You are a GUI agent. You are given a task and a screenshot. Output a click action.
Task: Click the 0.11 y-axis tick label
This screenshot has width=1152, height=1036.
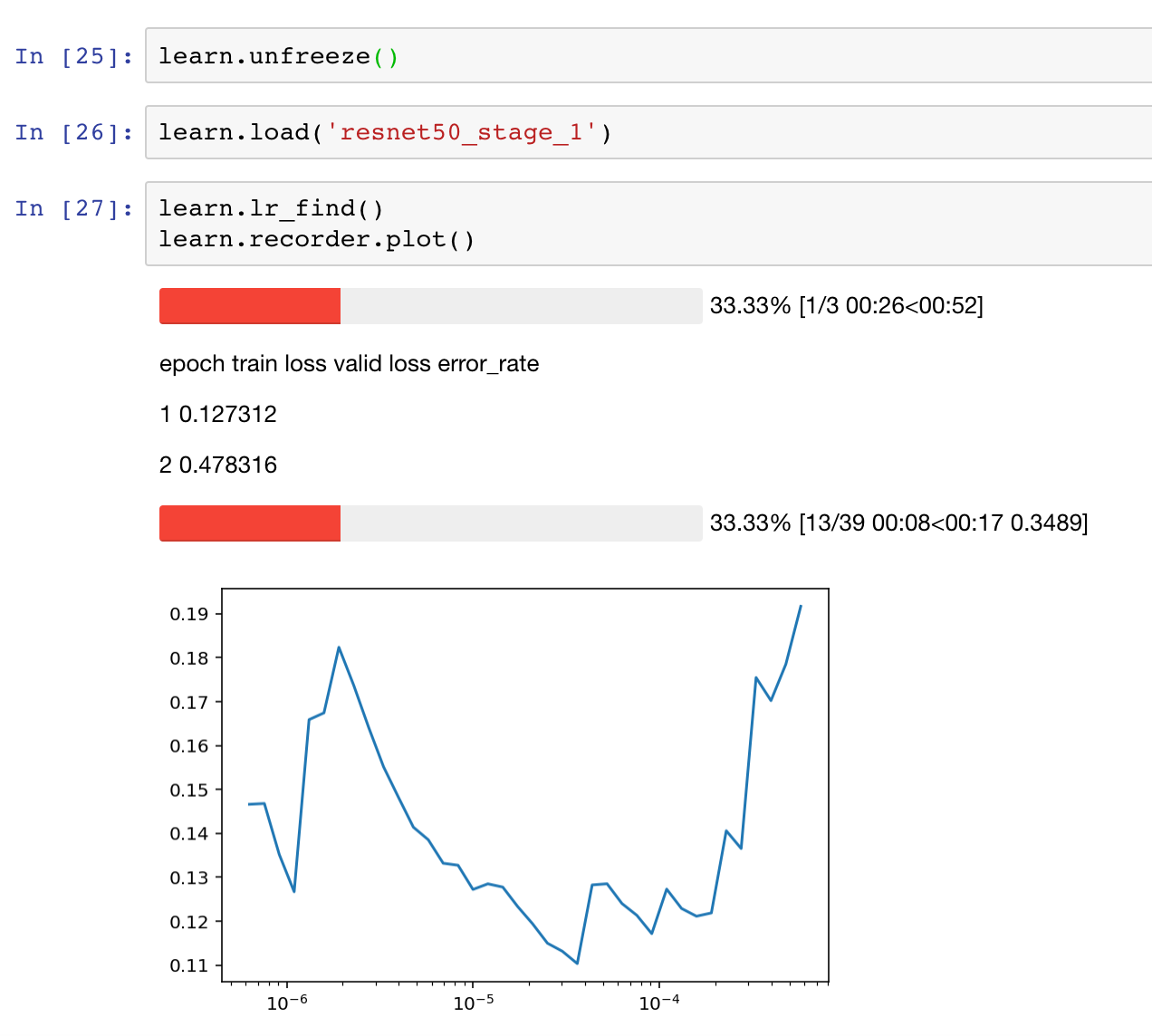[x=189, y=965]
